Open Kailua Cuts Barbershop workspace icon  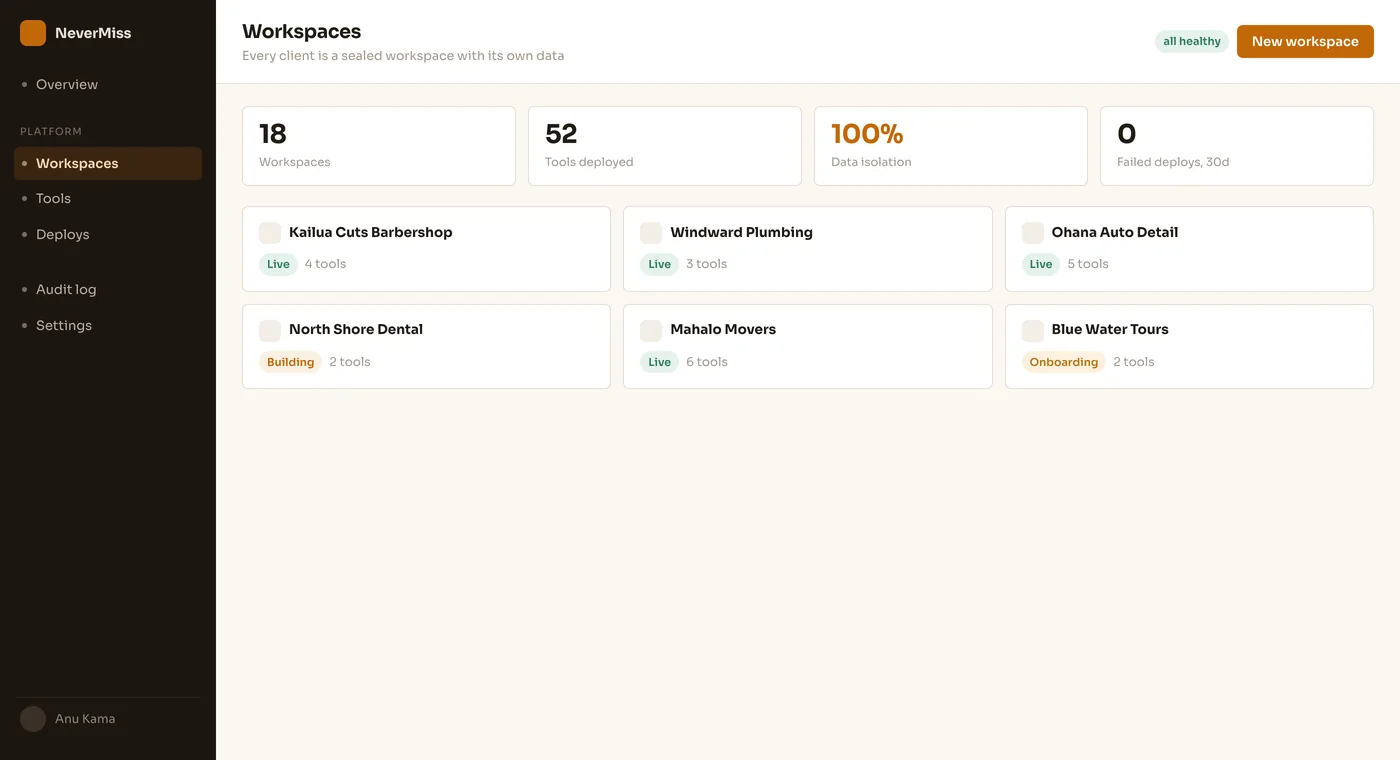[x=270, y=233]
